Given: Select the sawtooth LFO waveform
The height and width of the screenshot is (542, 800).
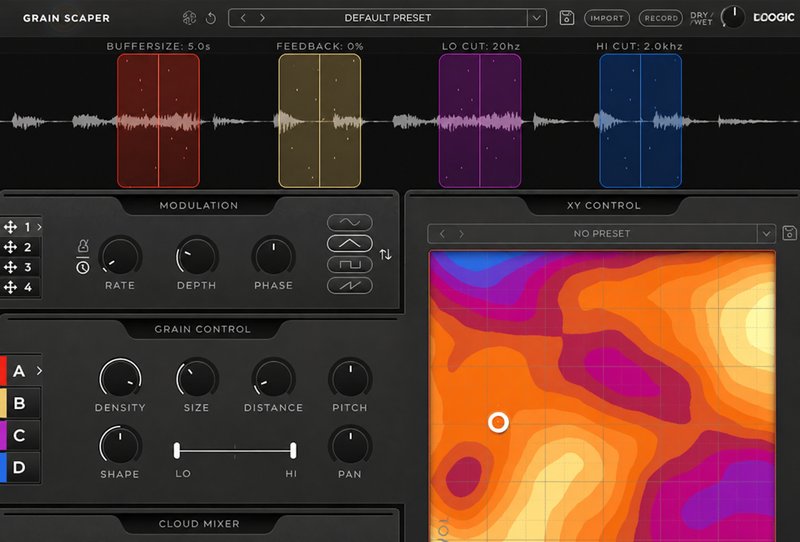Looking at the screenshot, I should tap(349, 285).
